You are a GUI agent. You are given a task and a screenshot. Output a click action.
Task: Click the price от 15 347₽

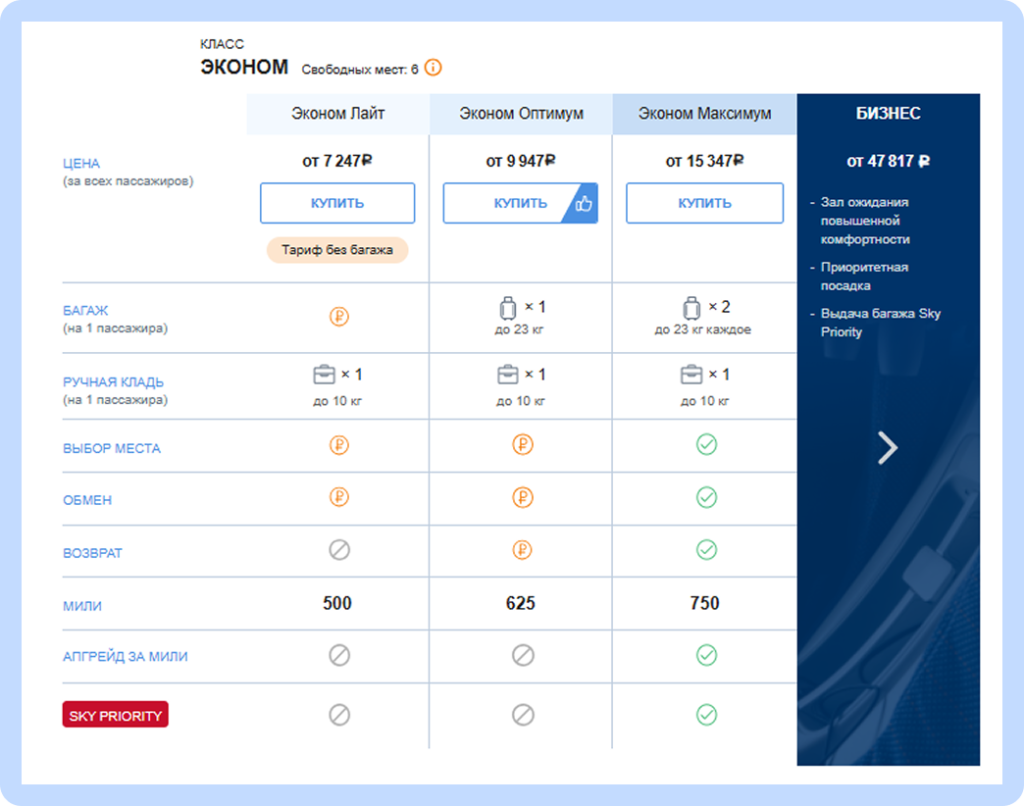pyautogui.click(x=704, y=161)
